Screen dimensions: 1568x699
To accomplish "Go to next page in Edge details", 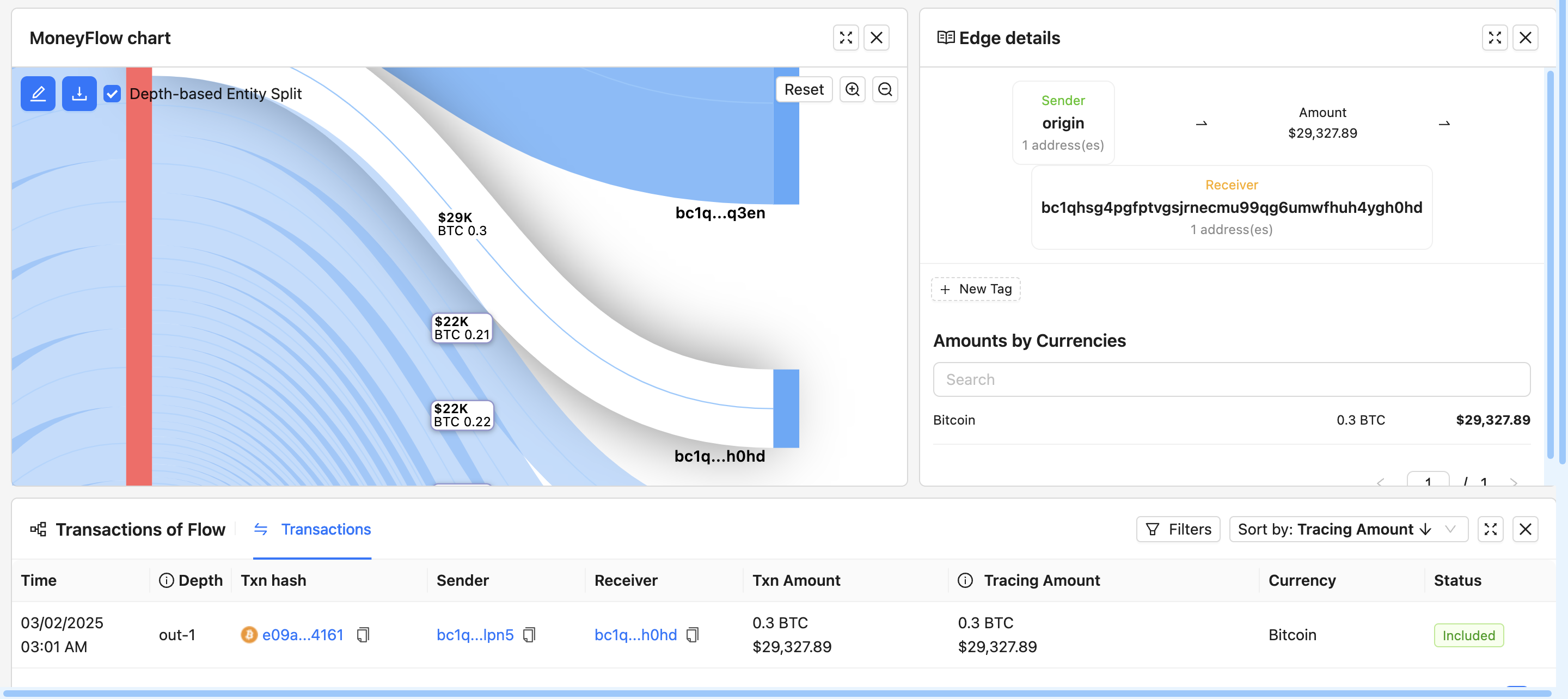I will tap(1513, 481).
